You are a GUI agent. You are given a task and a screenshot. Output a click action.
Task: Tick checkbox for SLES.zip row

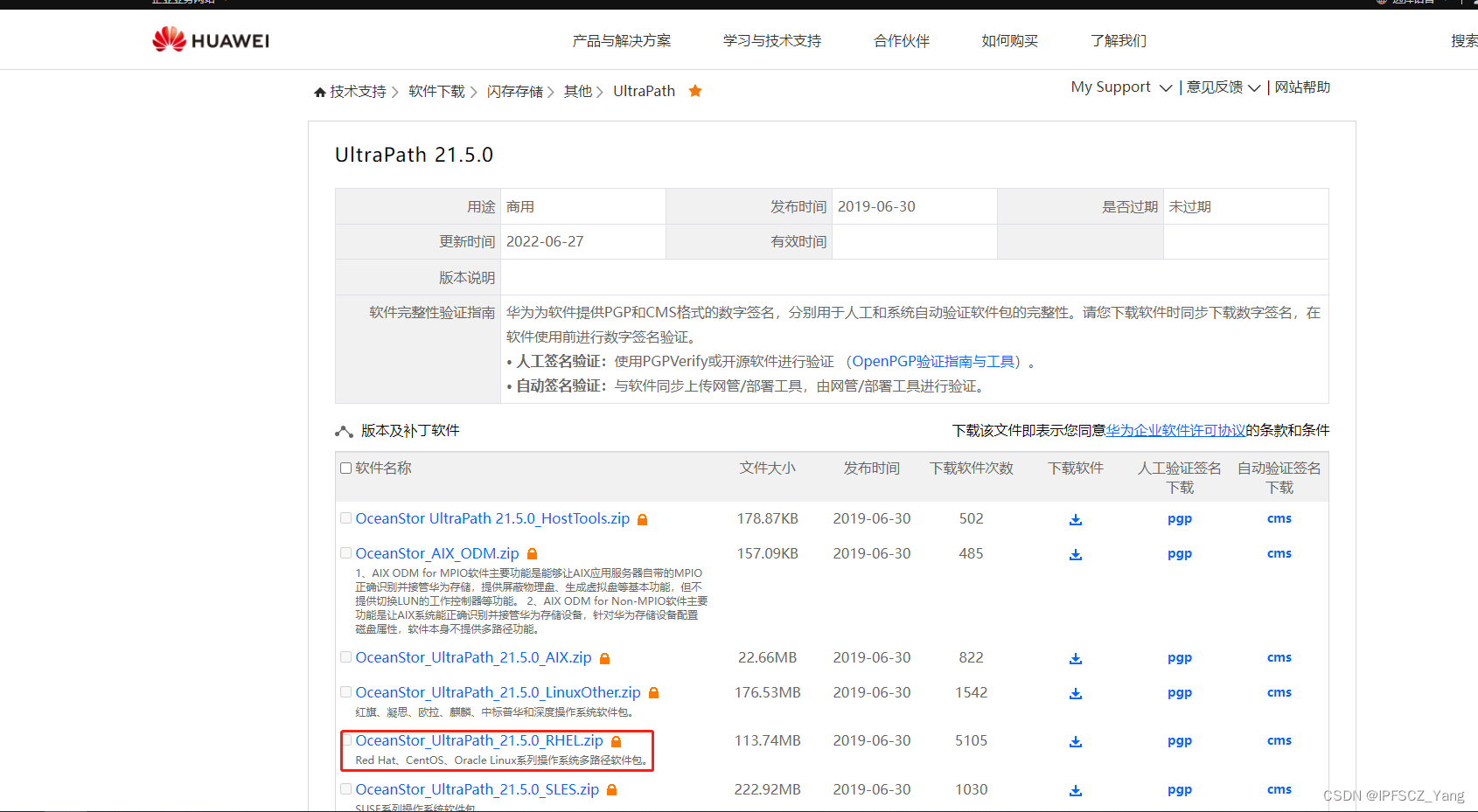coord(346,789)
